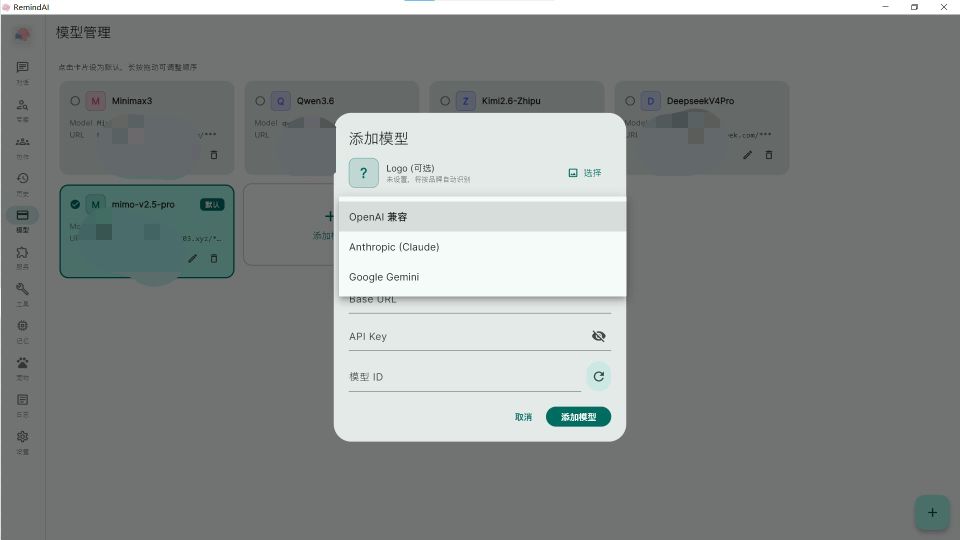Screen dimensions: 960x540
Task: Select the Kimi2.6-Zhipu radio button
Action: [x=445, y=101]
